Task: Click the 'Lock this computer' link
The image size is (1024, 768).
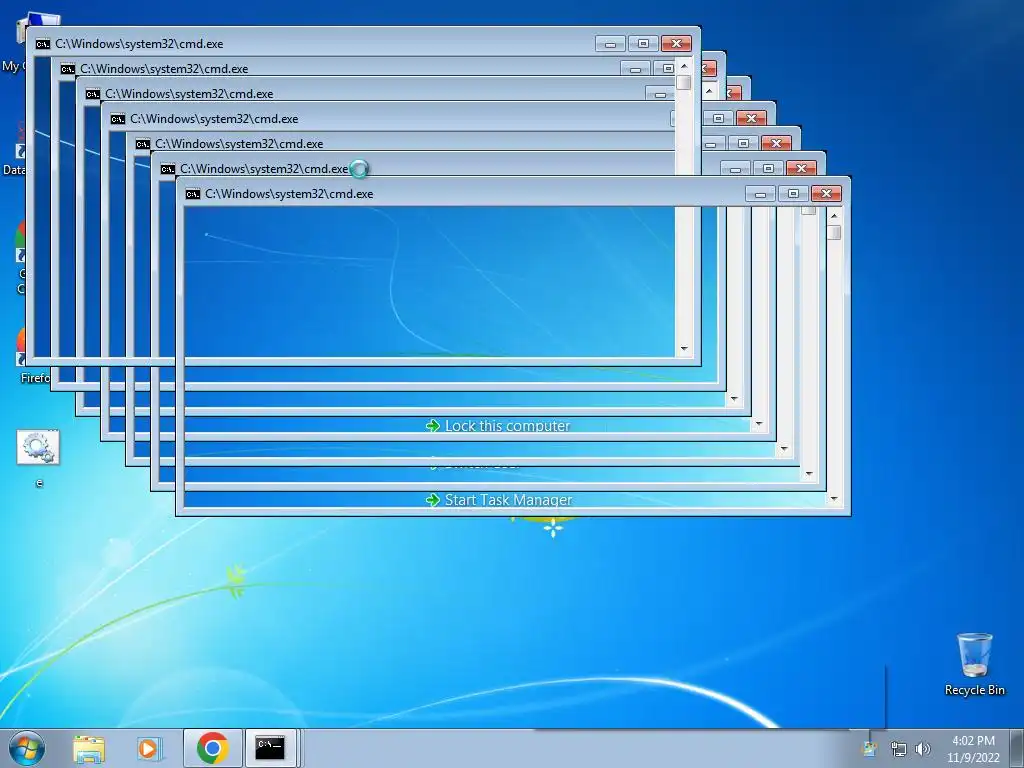Action: point(507,426)
